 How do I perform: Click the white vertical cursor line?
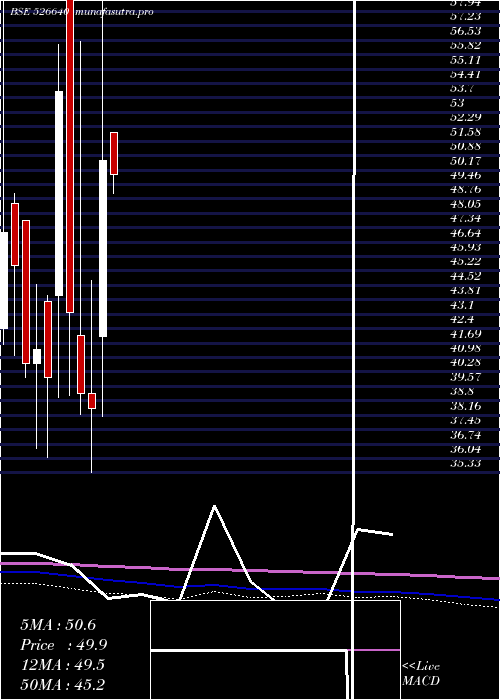(x=354, y=350)
